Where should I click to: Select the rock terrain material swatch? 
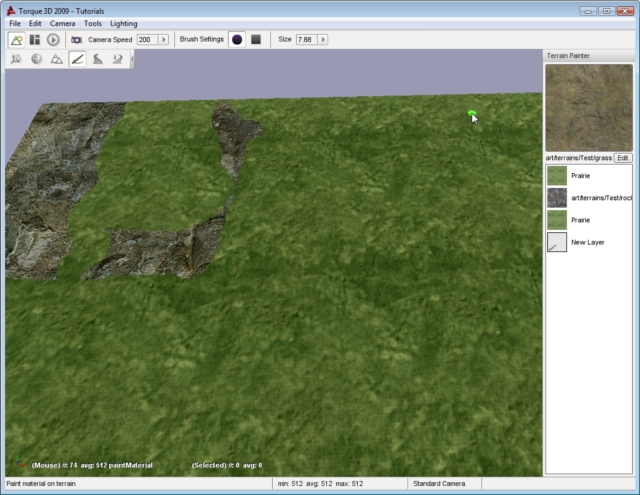[x=557, y=198]
